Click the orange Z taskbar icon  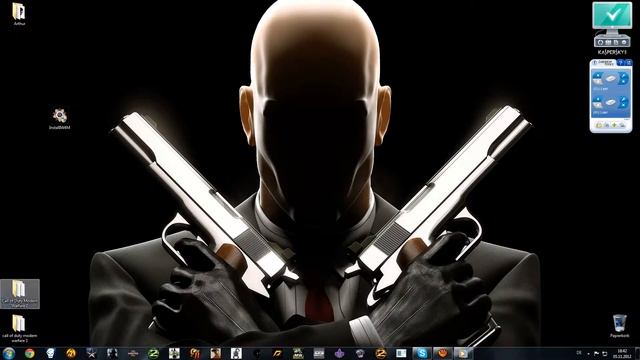coord(380,353)
